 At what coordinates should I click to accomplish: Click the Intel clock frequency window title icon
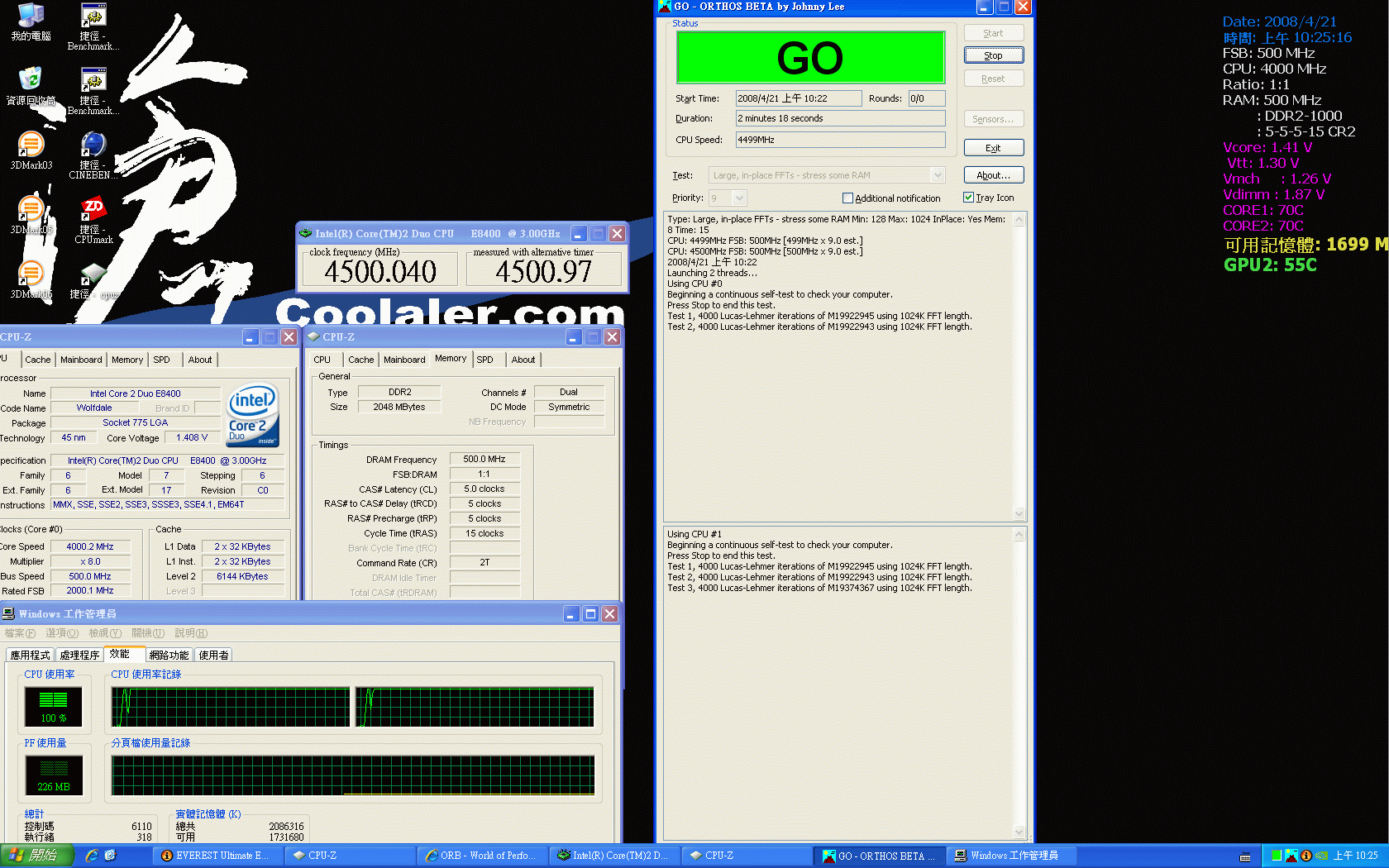pos(306,234)
